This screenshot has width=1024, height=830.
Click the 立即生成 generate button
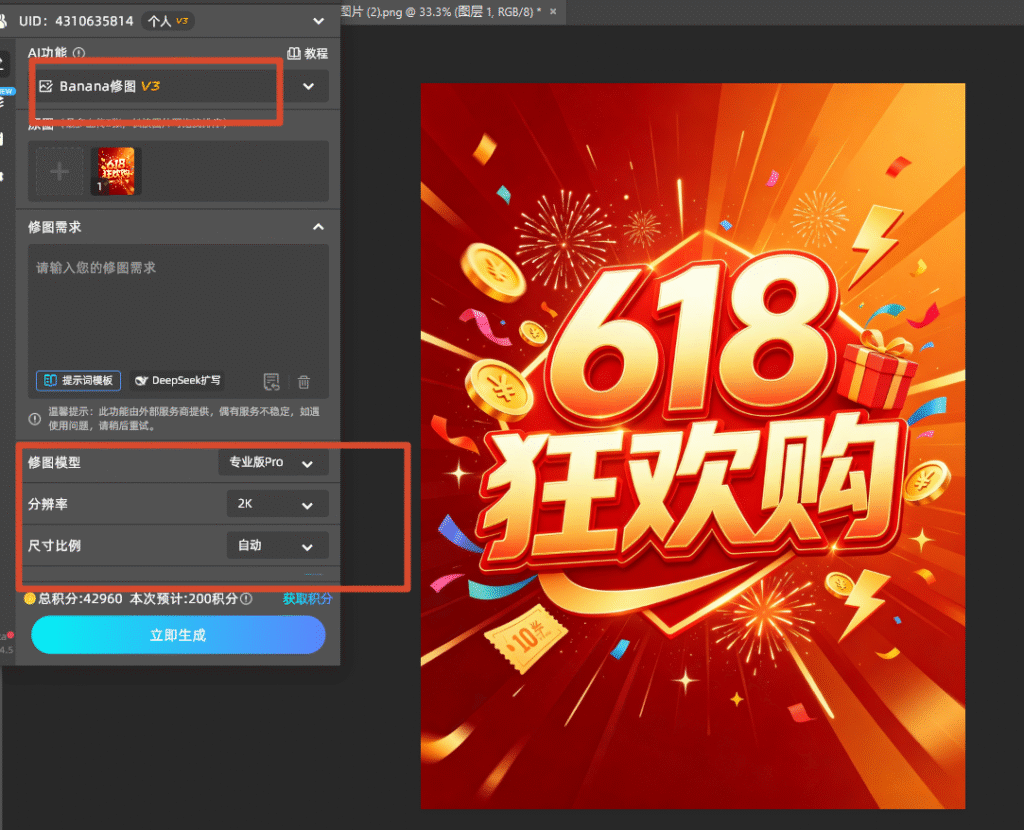(178, 635)
